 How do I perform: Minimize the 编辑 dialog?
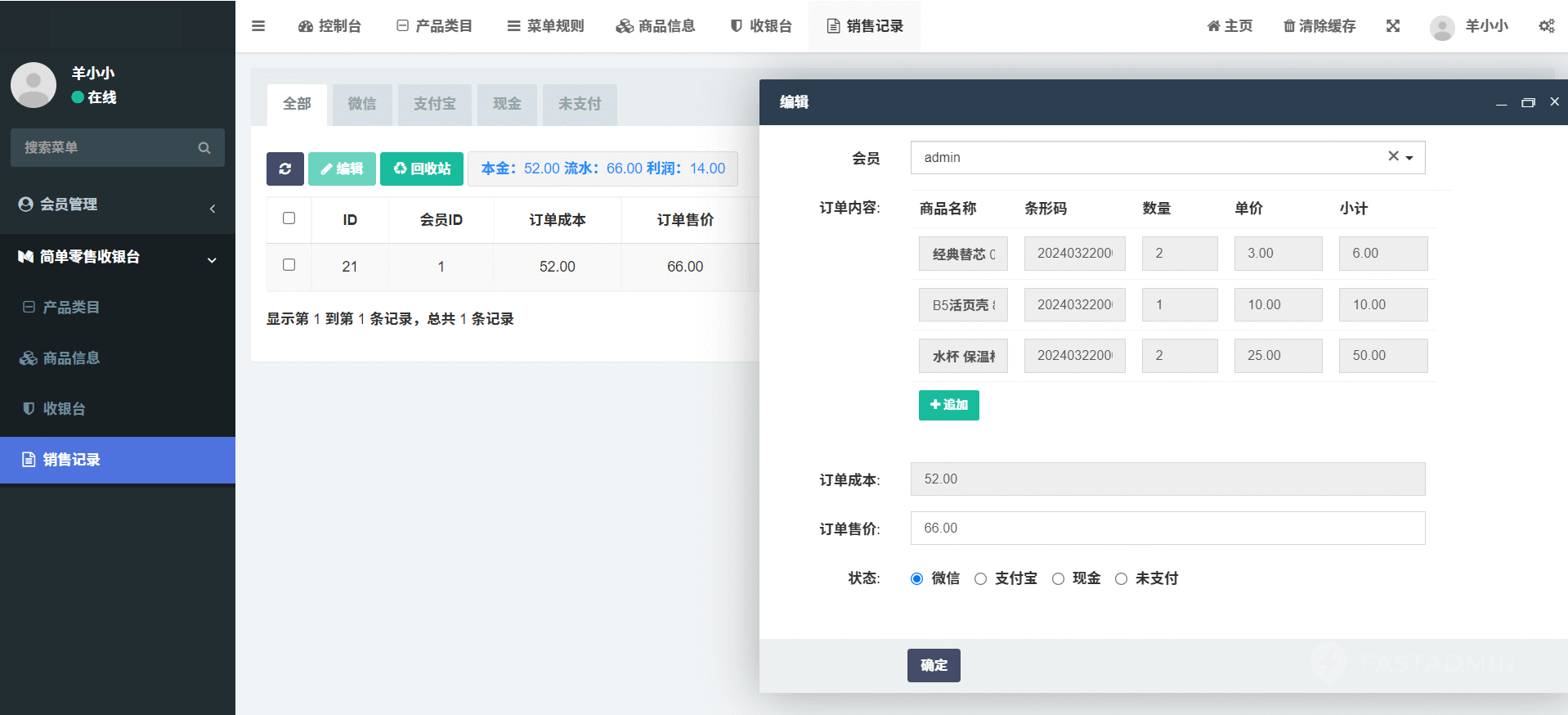1502,103
